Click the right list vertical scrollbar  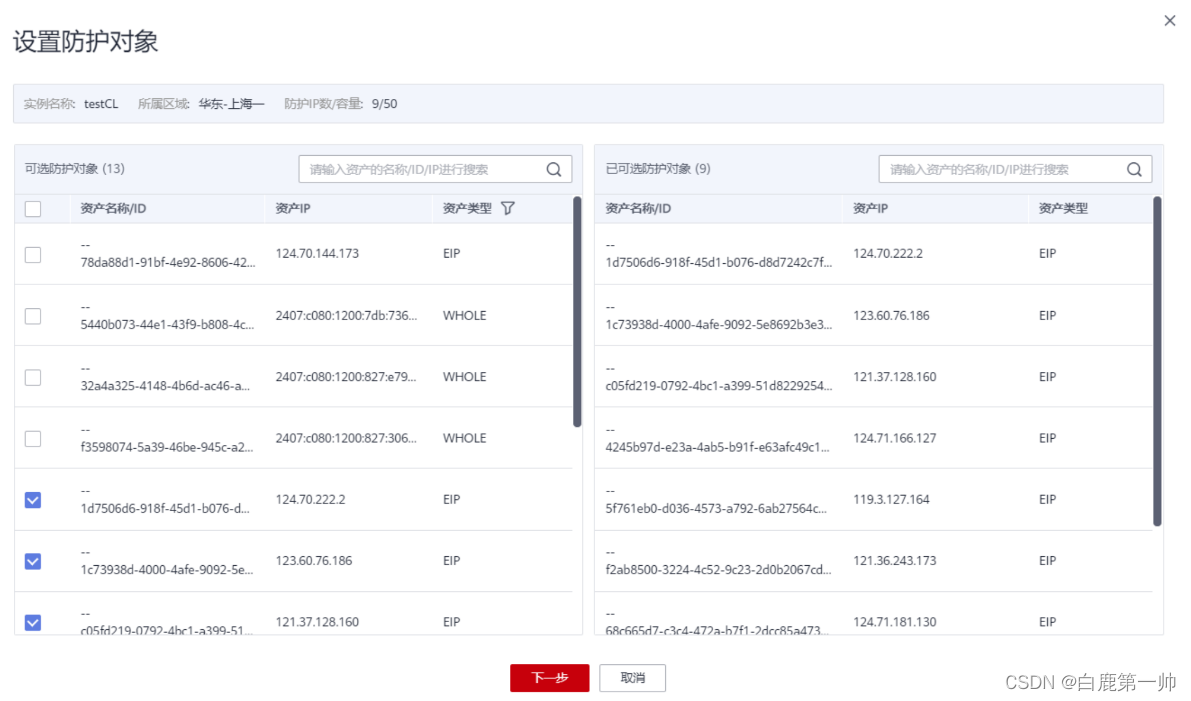click(1157, 361)
